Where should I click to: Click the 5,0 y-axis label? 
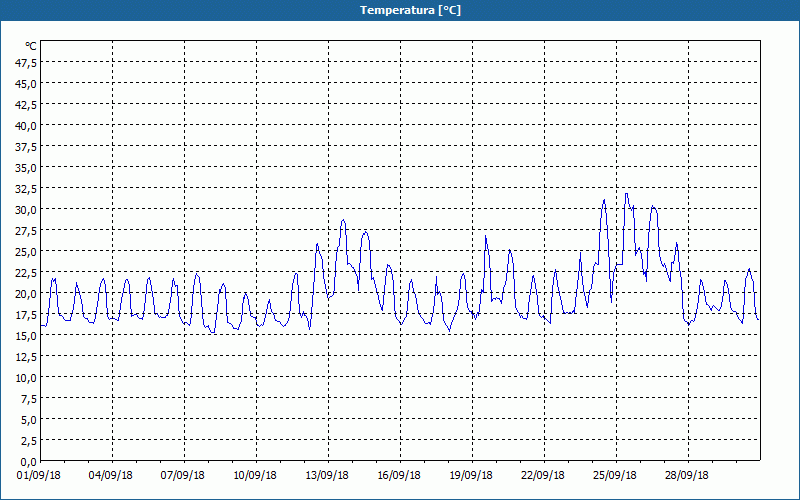pos(28,420)
